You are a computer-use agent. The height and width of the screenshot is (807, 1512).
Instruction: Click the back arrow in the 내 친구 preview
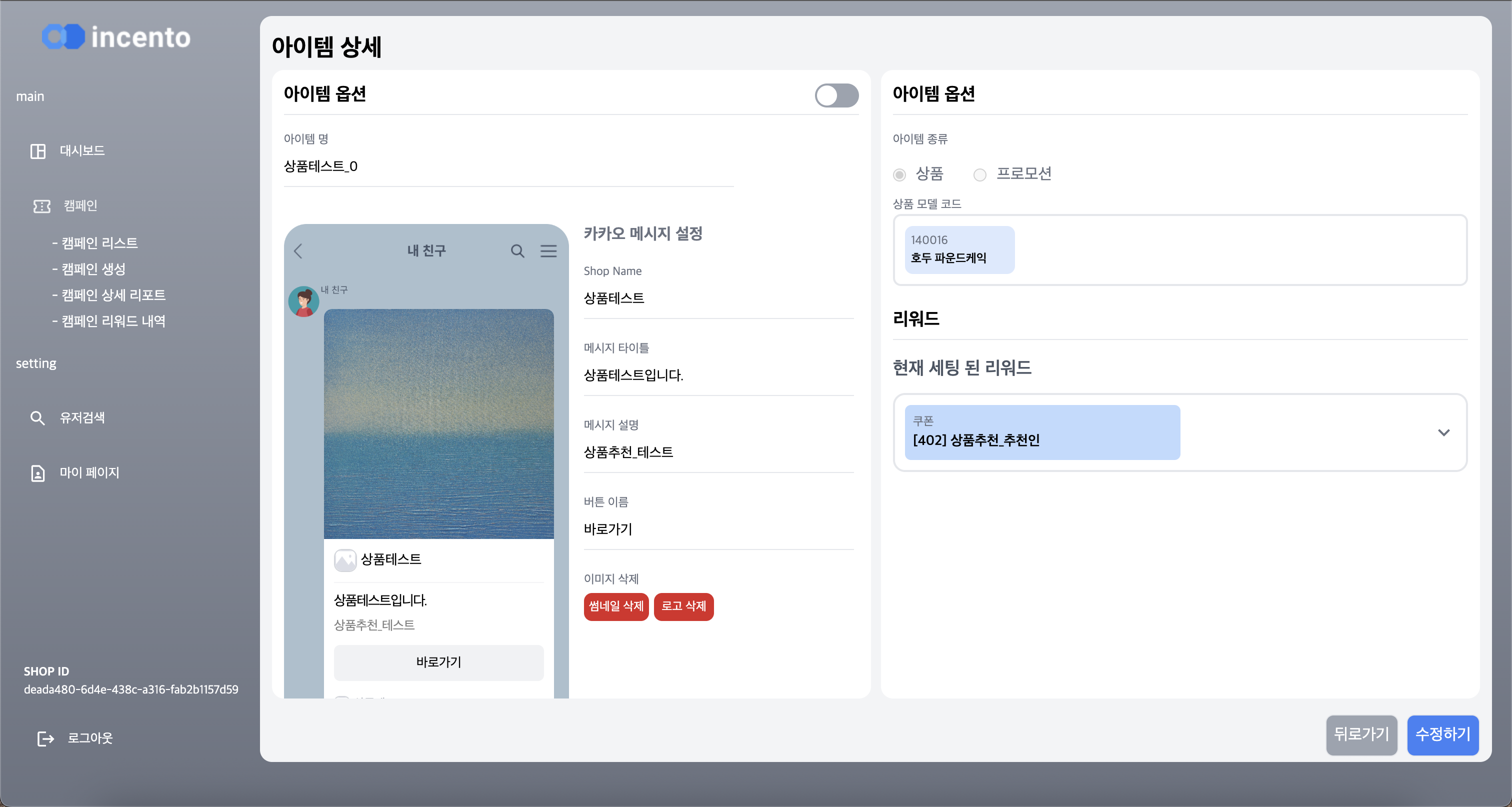pos(297,250)
